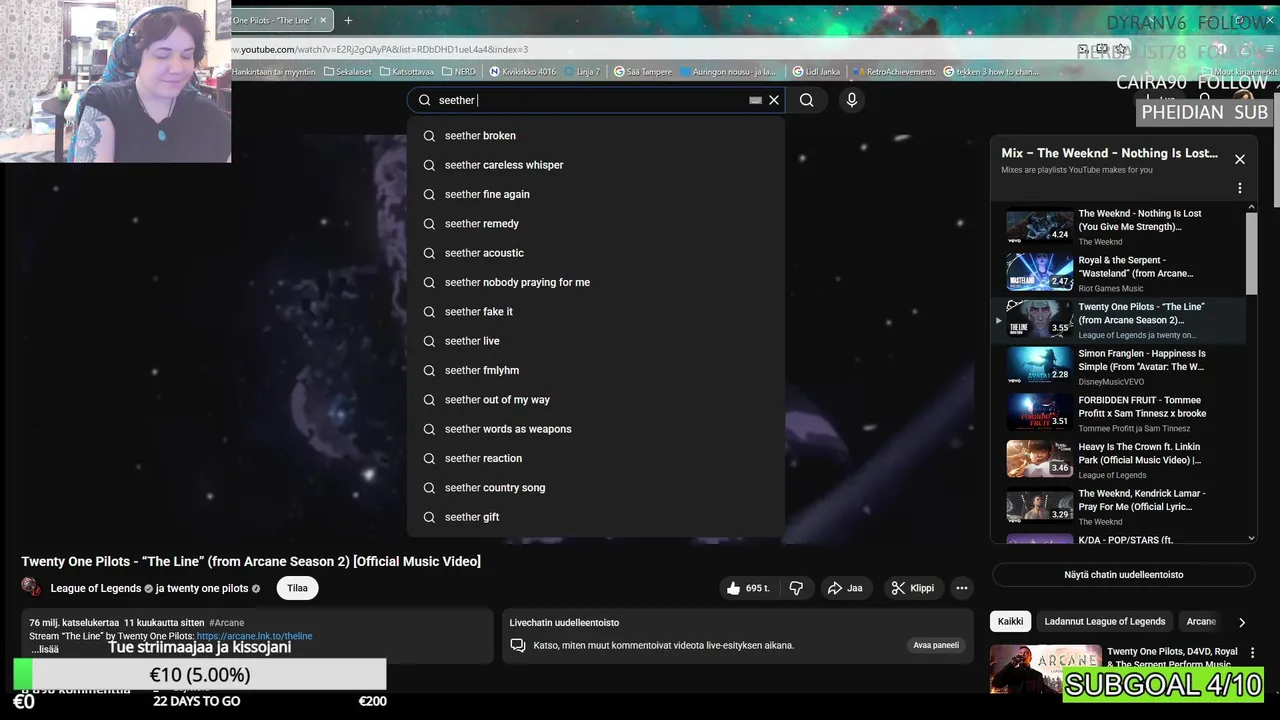Choose suggestion 'seether out of my way'
Viewport: 1280px width, 720px height.
coord(596,400)
